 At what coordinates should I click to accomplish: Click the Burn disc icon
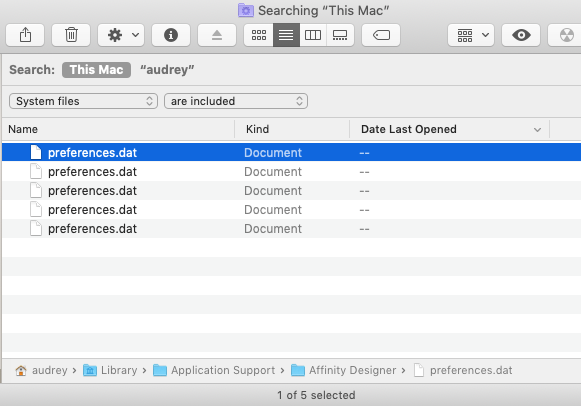coord(565,35)
